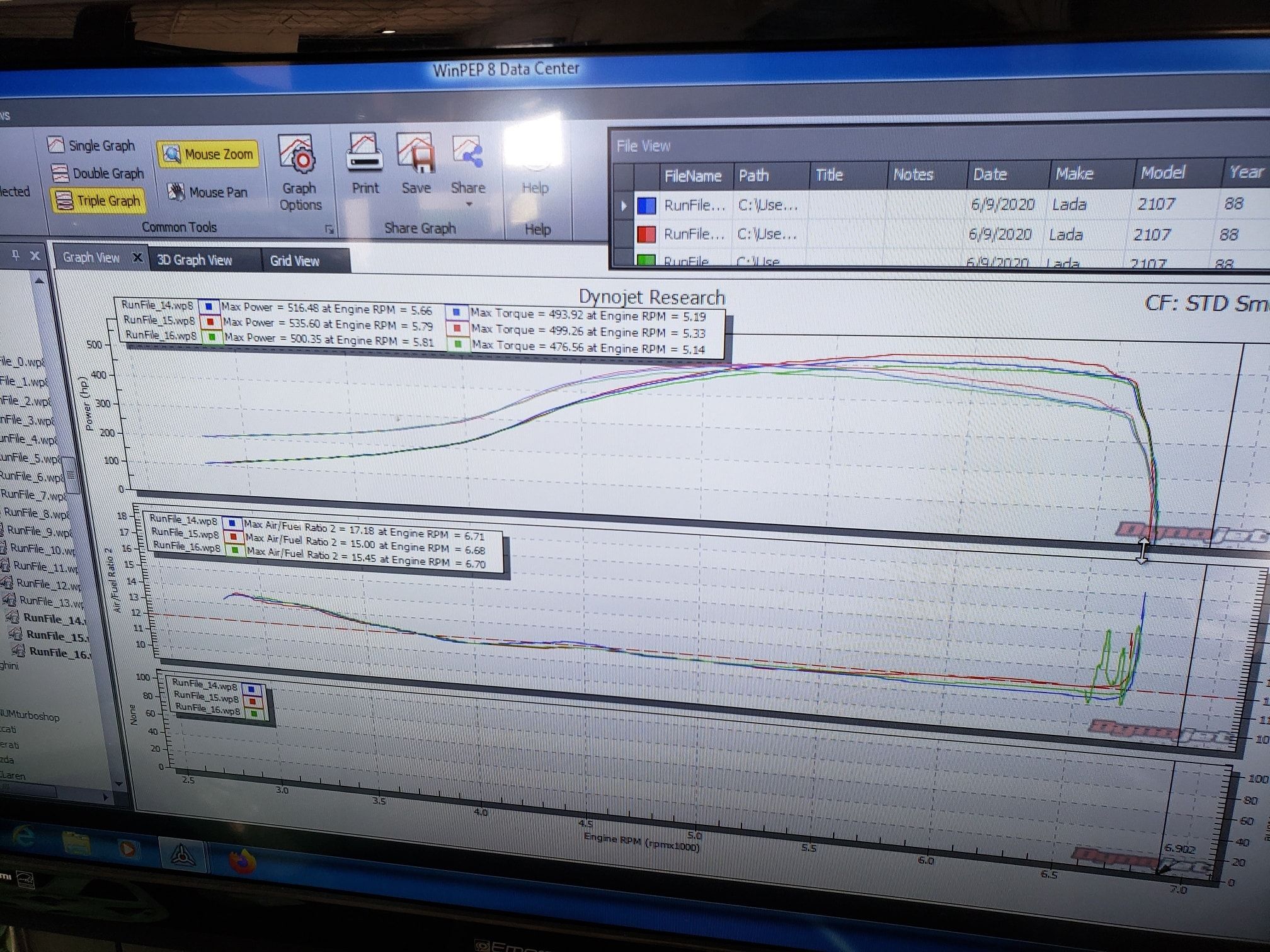
Task: Click the Dynojet Research graph title
Action: tap(651, 297)
